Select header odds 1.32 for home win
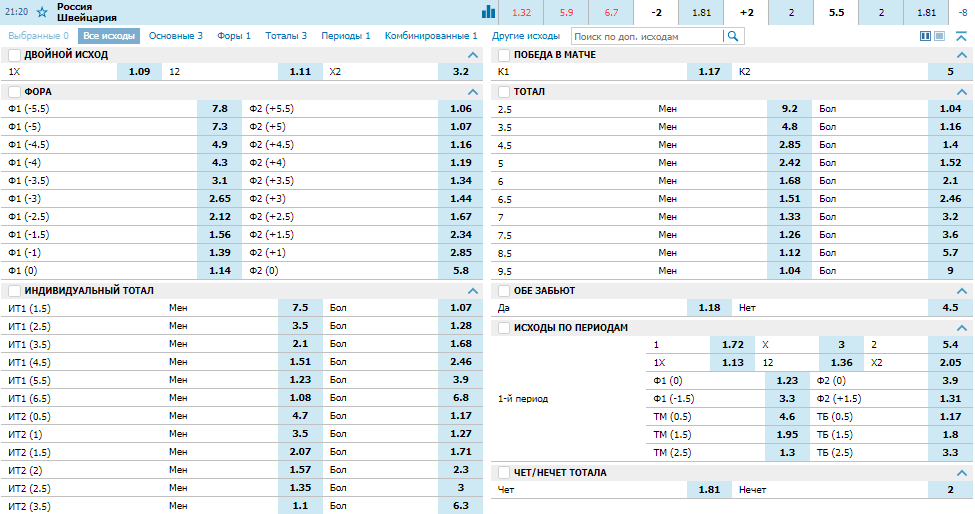Screen dimensions: 975x514 point(521,12)
